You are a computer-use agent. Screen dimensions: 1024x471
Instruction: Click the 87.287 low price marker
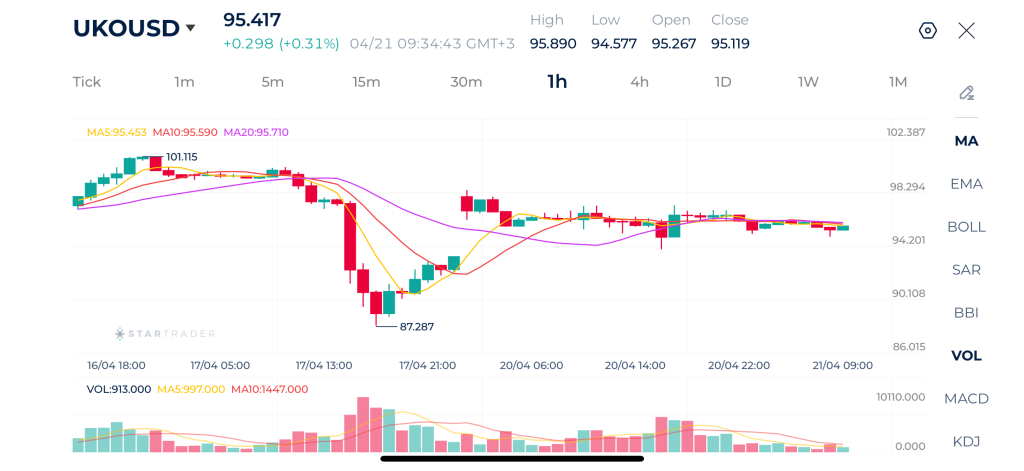[416, 326]
